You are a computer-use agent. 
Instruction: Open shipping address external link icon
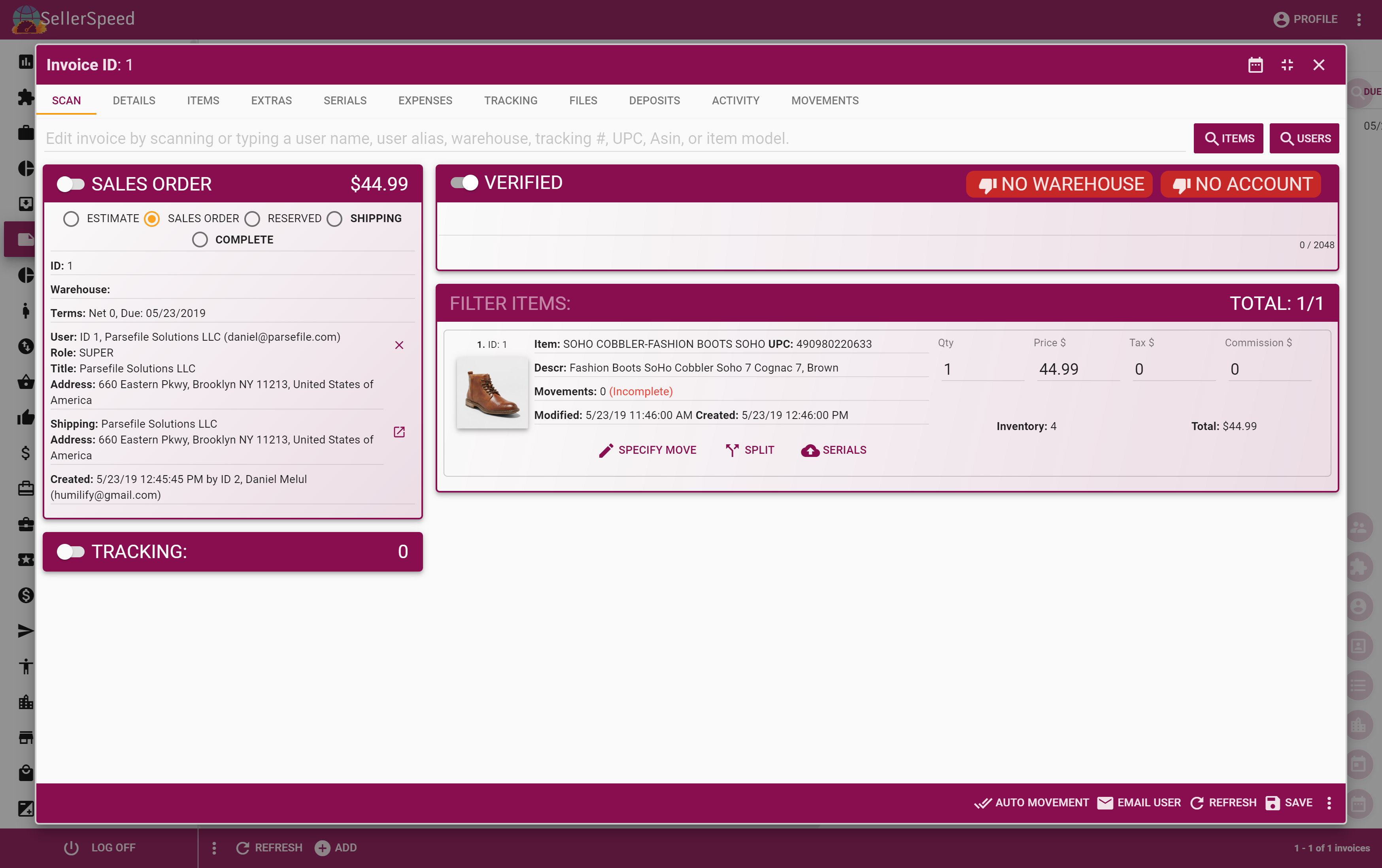coord(399,432)
